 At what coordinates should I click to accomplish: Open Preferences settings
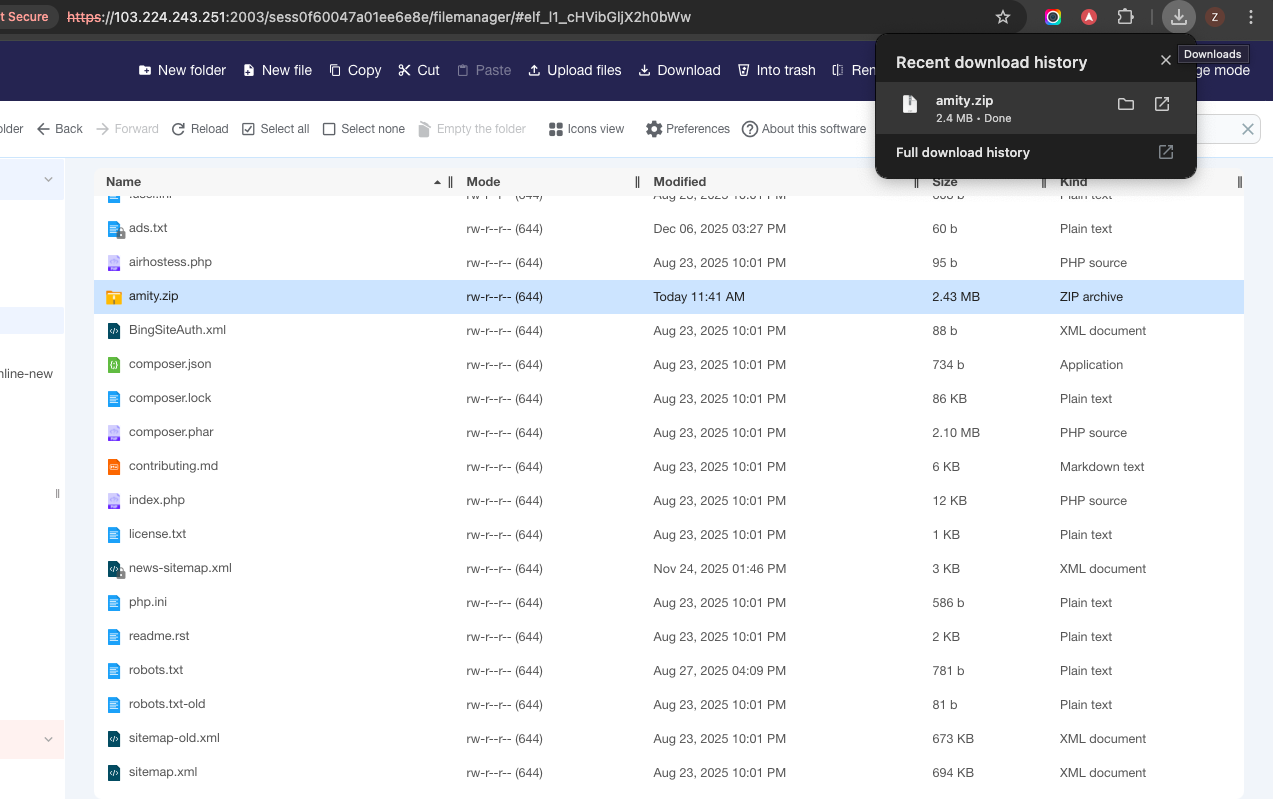(688, 129)
